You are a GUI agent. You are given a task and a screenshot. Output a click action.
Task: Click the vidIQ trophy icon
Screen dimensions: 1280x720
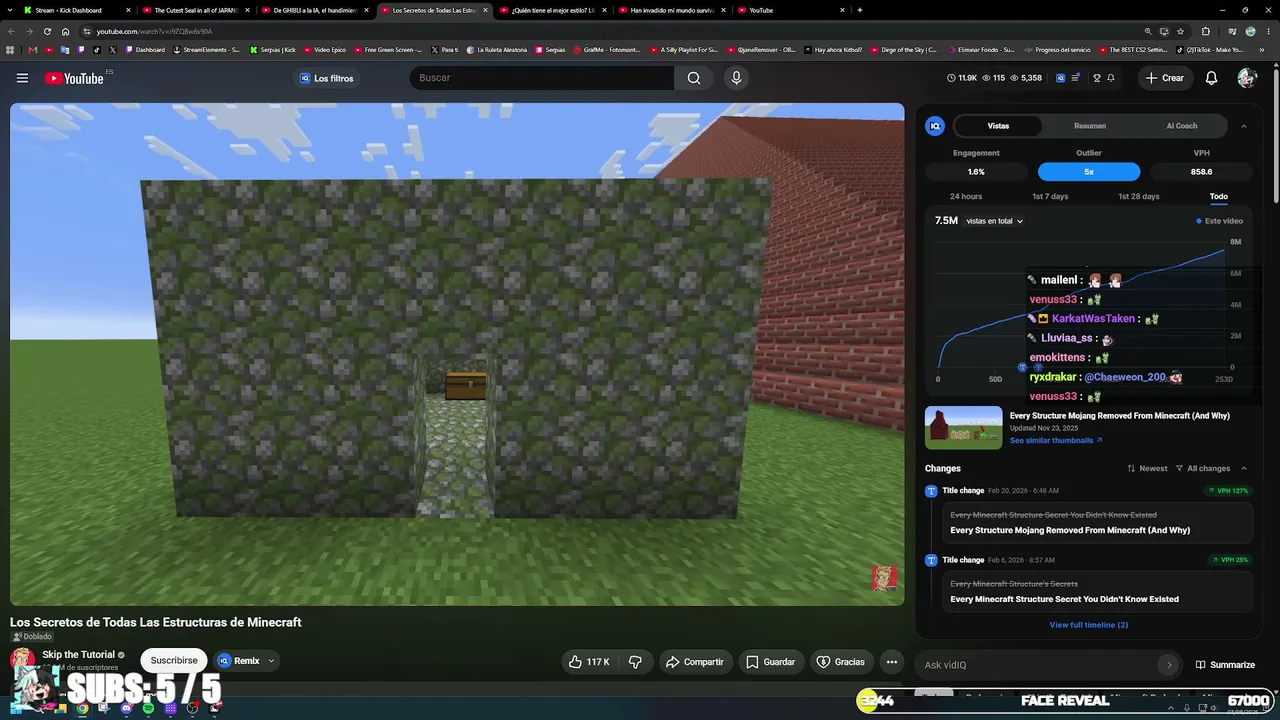(1097, 78)
